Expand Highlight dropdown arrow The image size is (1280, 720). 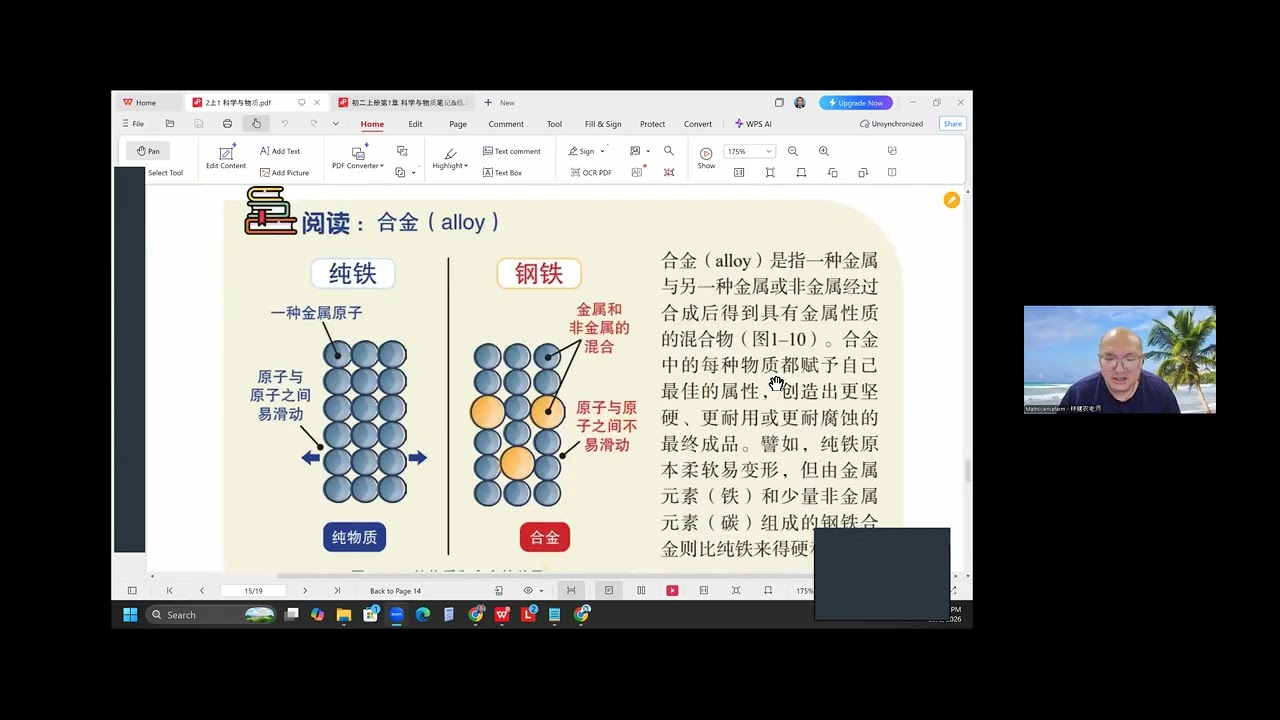(x=466, y=166)
